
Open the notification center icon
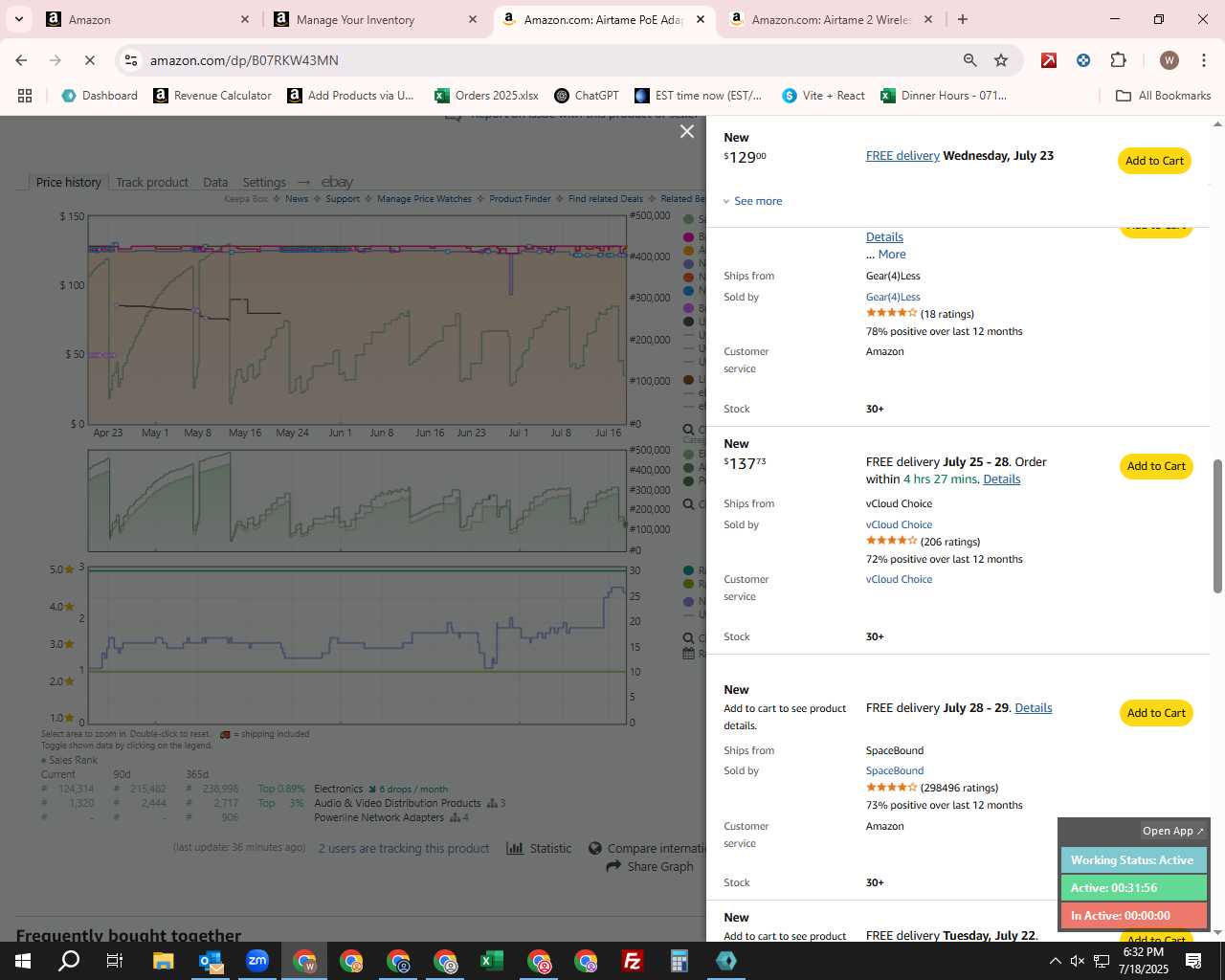pos(1193,961)
